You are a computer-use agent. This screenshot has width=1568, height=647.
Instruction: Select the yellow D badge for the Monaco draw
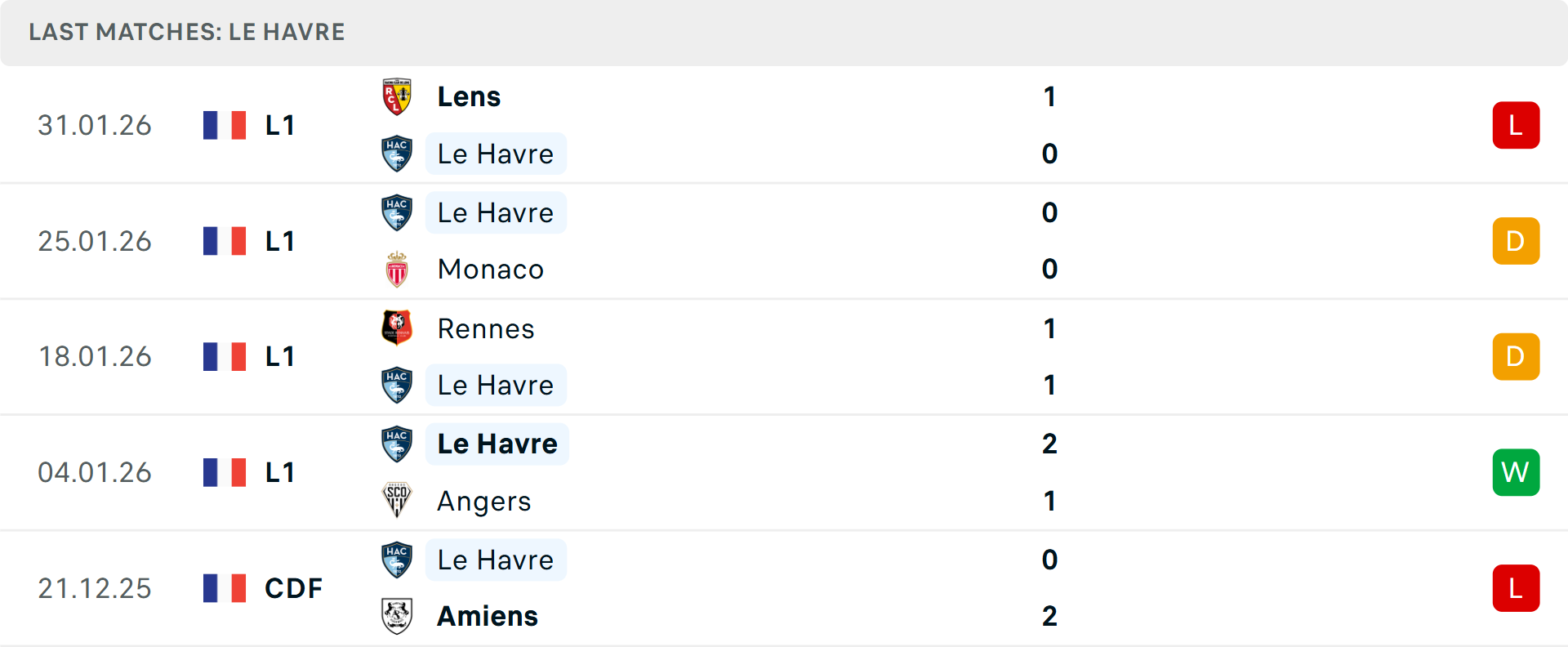(x=1517, y=241)
